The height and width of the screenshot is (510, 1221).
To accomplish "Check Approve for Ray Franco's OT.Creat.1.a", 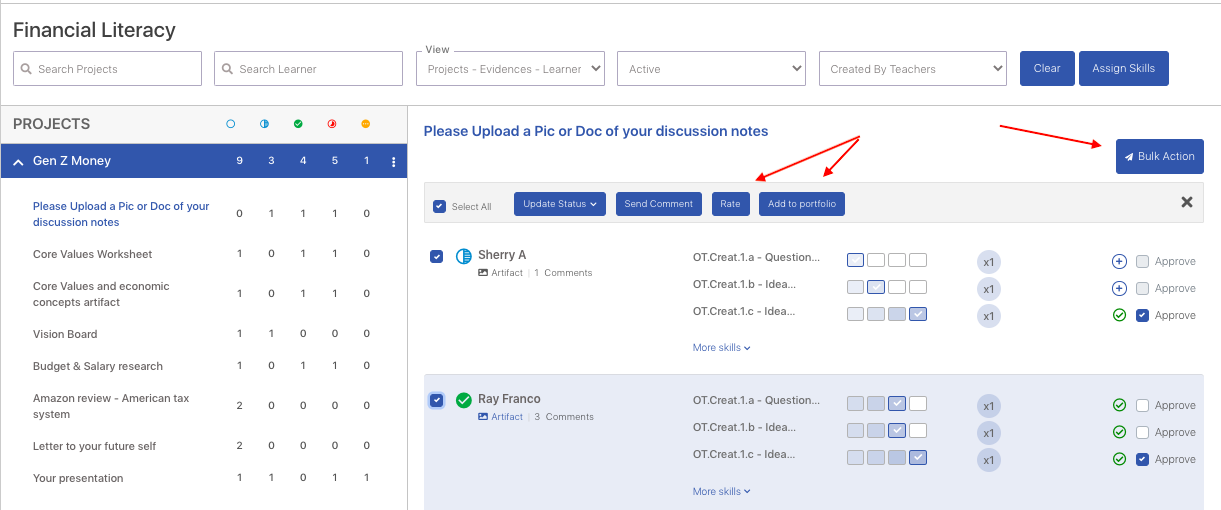I will click(x=1143, y=405).
